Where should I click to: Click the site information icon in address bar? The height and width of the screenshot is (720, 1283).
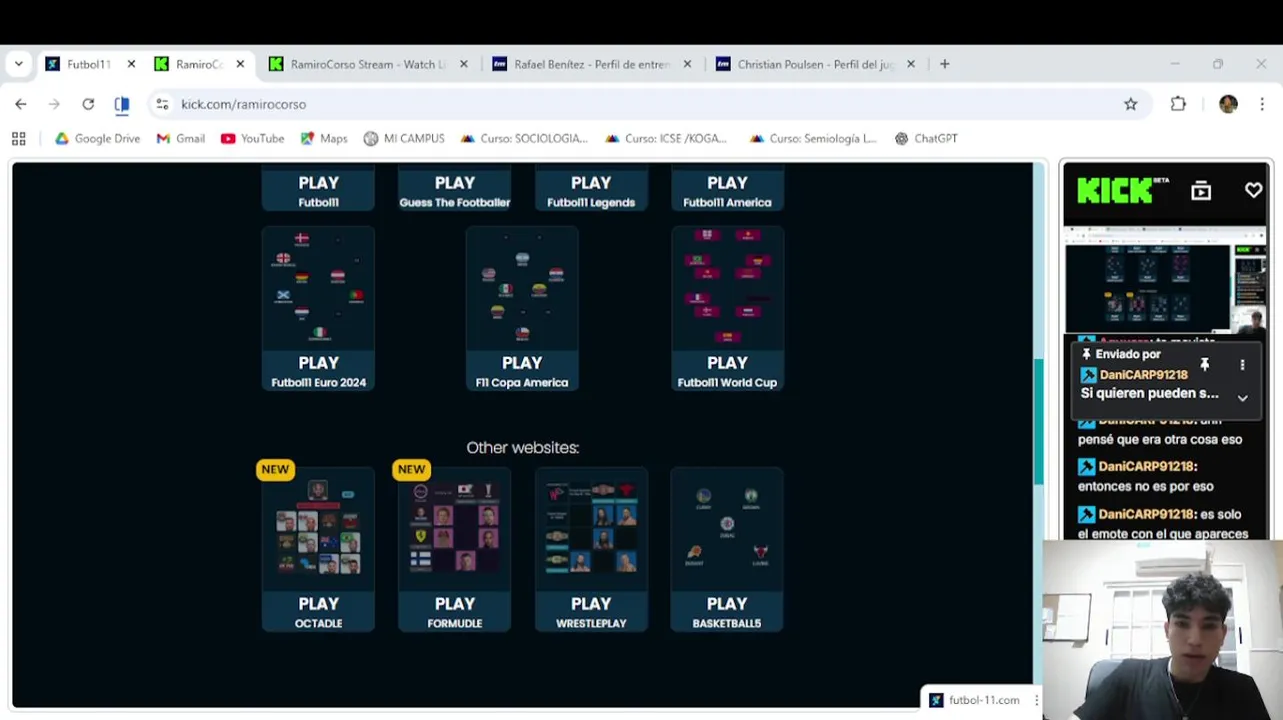tap(162, 104)
